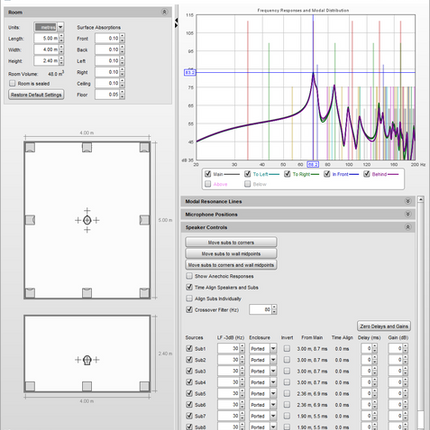The image size is (430, 430).
Task: Toggle the Crossover Filter checkbox
Action: click(189, 310)
